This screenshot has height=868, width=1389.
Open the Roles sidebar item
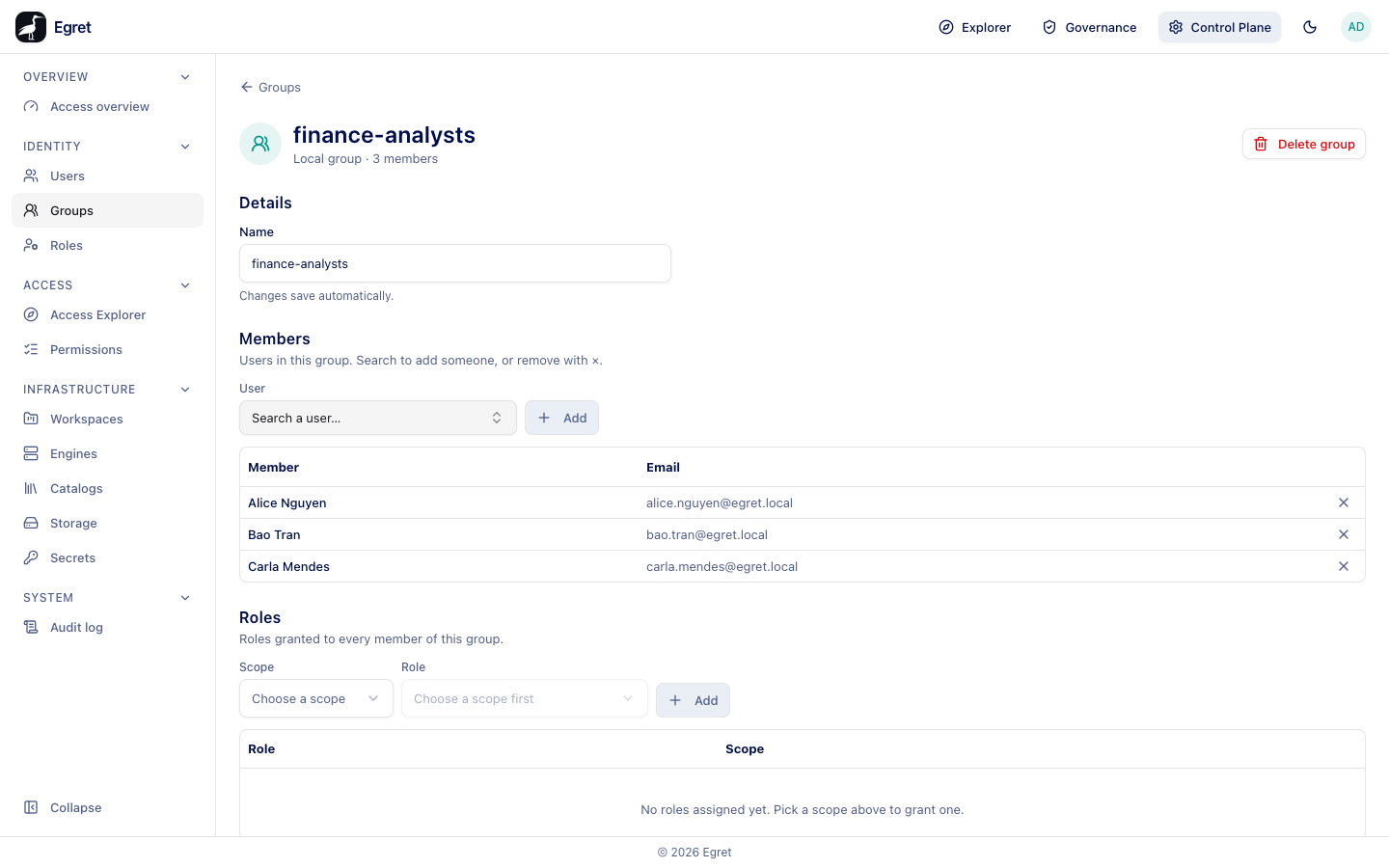click(x=107, y=246)
